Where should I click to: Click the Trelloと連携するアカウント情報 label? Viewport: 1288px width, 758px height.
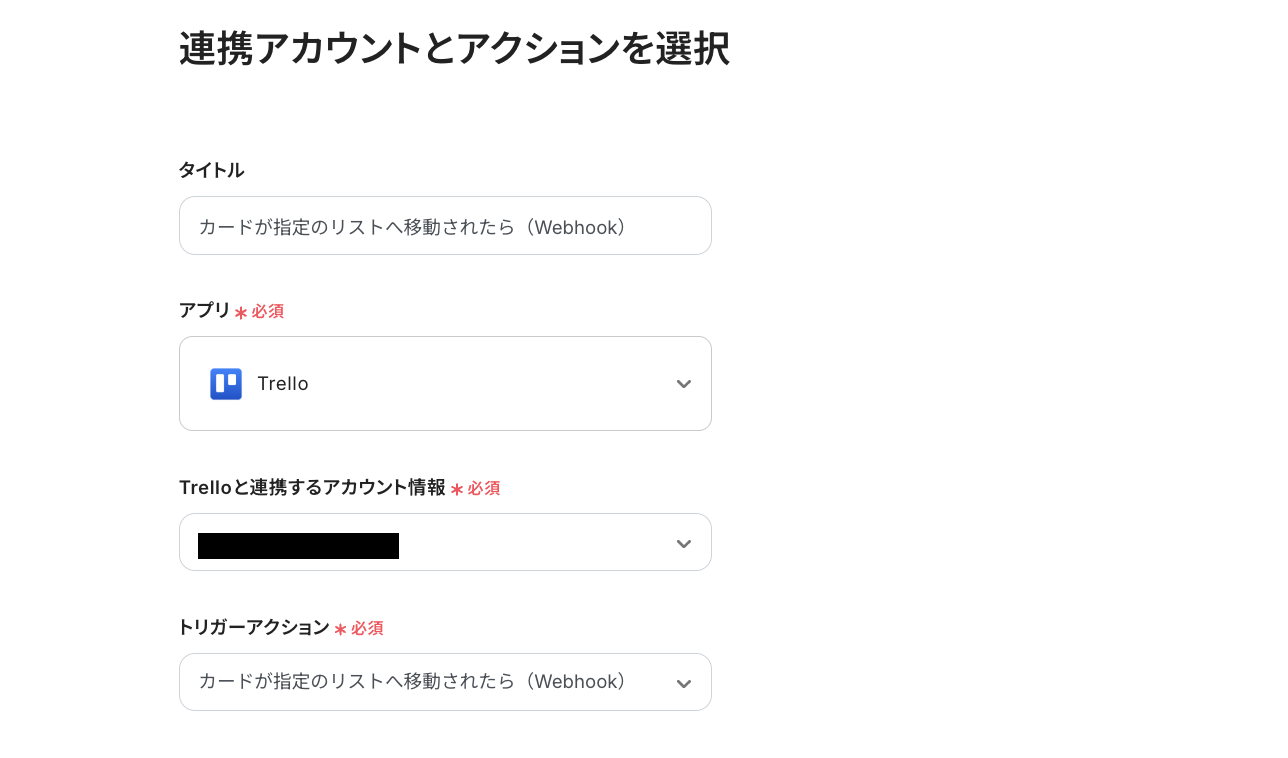click(312, 487)
